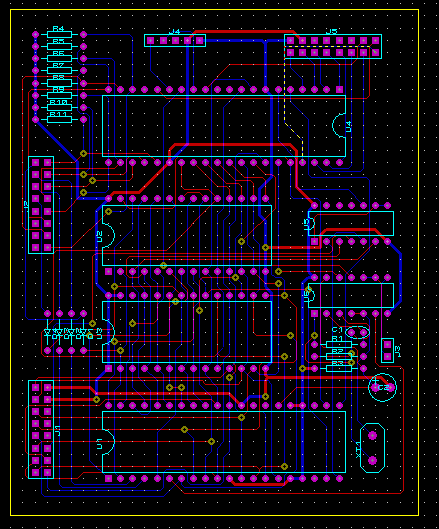Click the J1 connector label
This screenshot has width=439, height=529.
pos(58,430)
